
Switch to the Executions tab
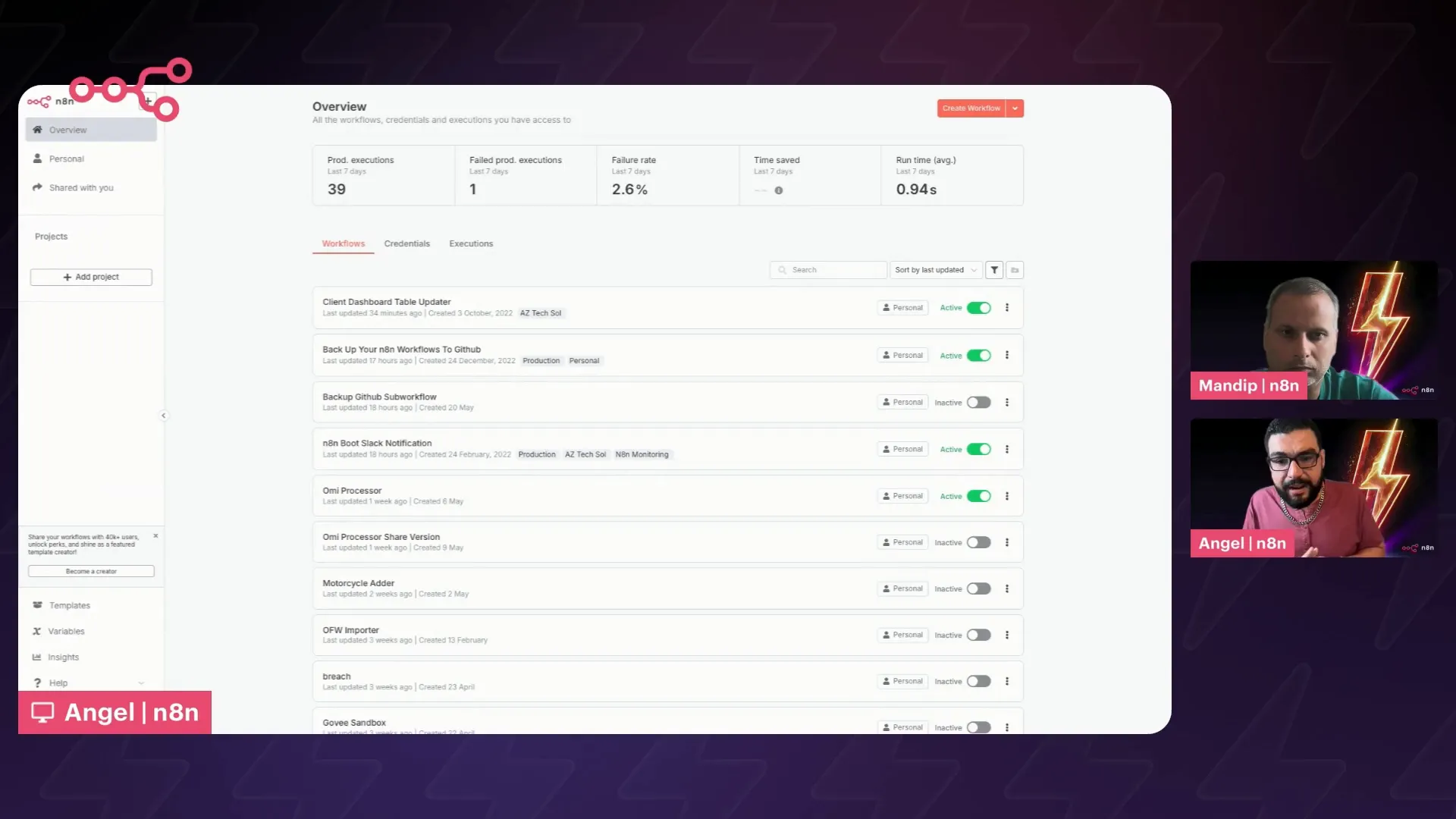(x=471, y=244)
